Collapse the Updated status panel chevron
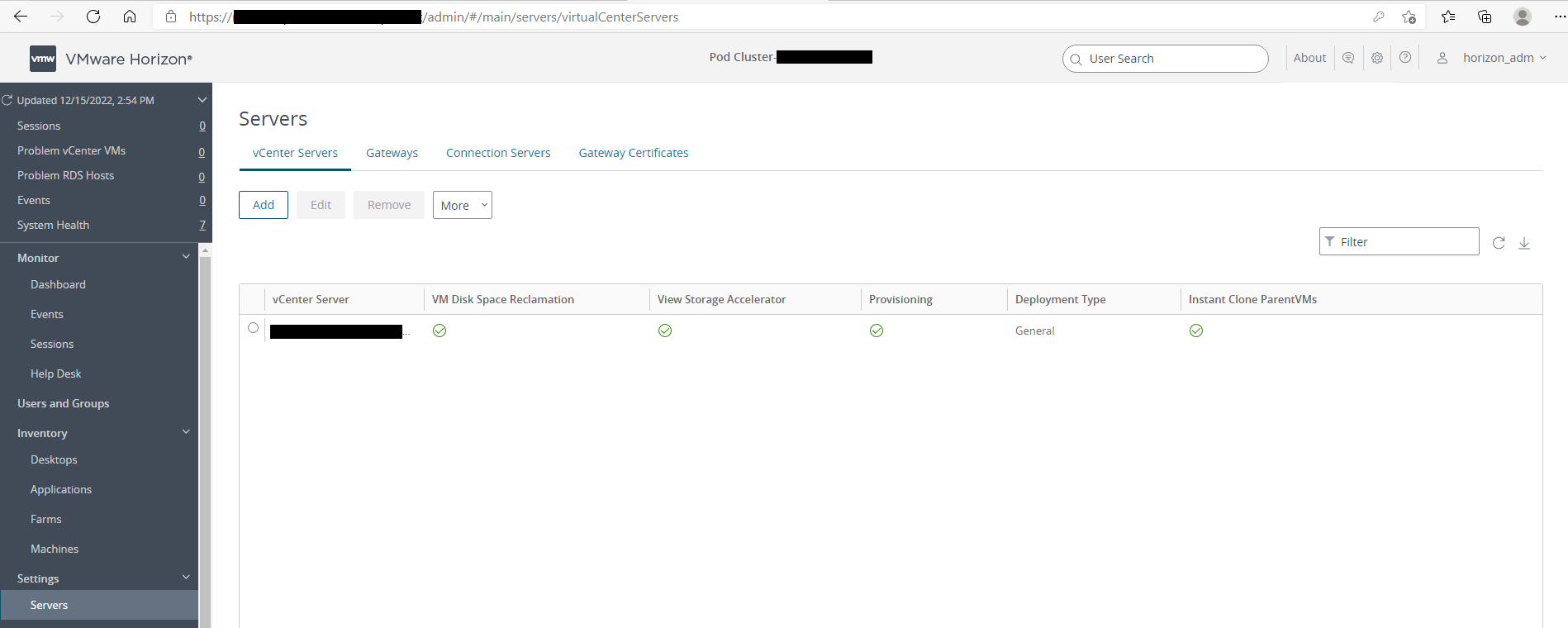This screenshot has height=628, width=1568. (202, 100)
